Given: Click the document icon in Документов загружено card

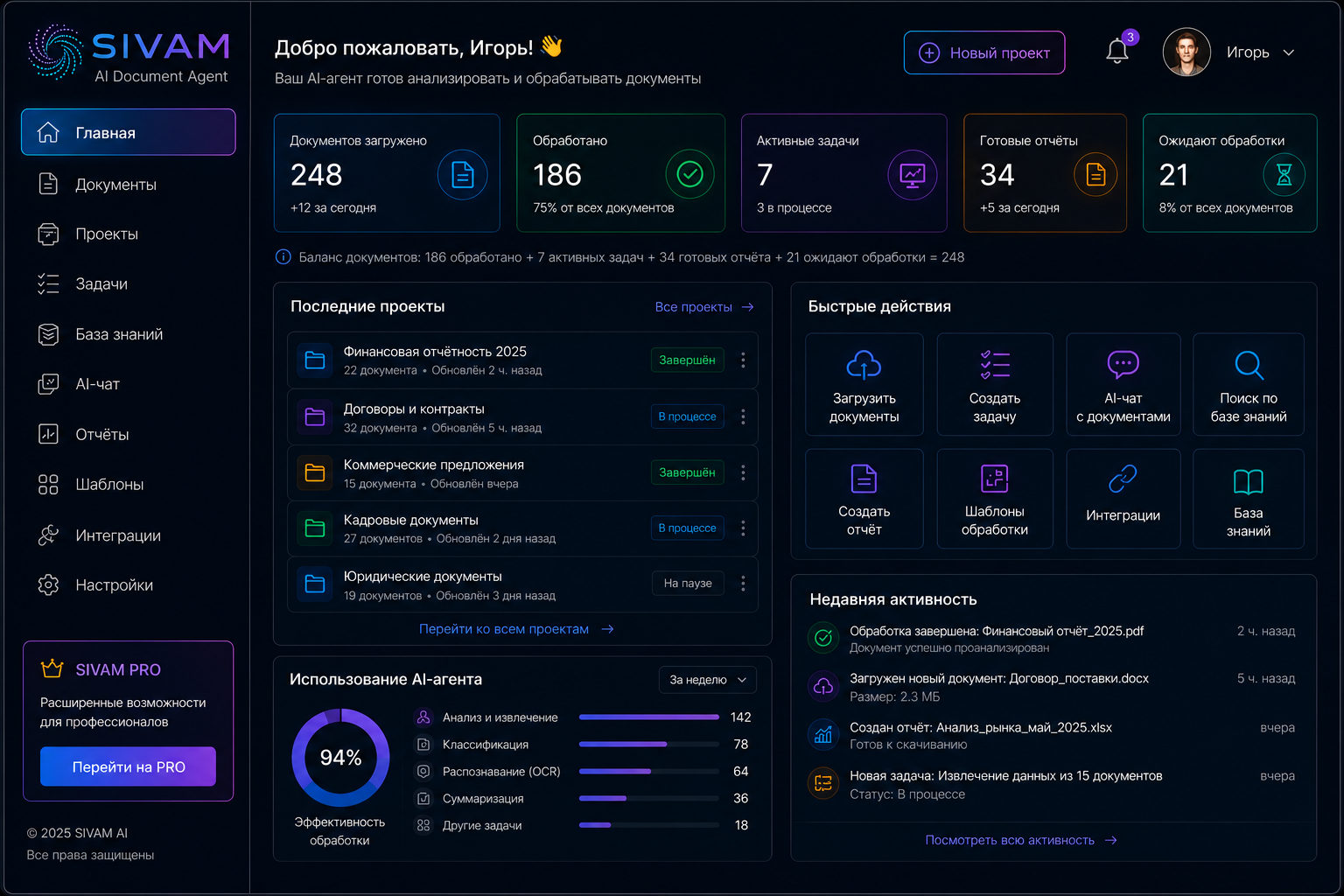Looking at the screenshot, I should tap(462, 175).
